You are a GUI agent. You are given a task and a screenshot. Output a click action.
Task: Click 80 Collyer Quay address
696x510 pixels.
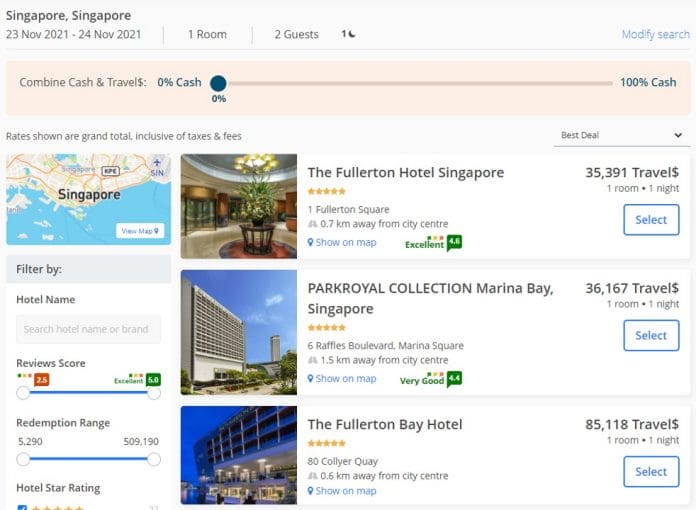pos(343,462)
